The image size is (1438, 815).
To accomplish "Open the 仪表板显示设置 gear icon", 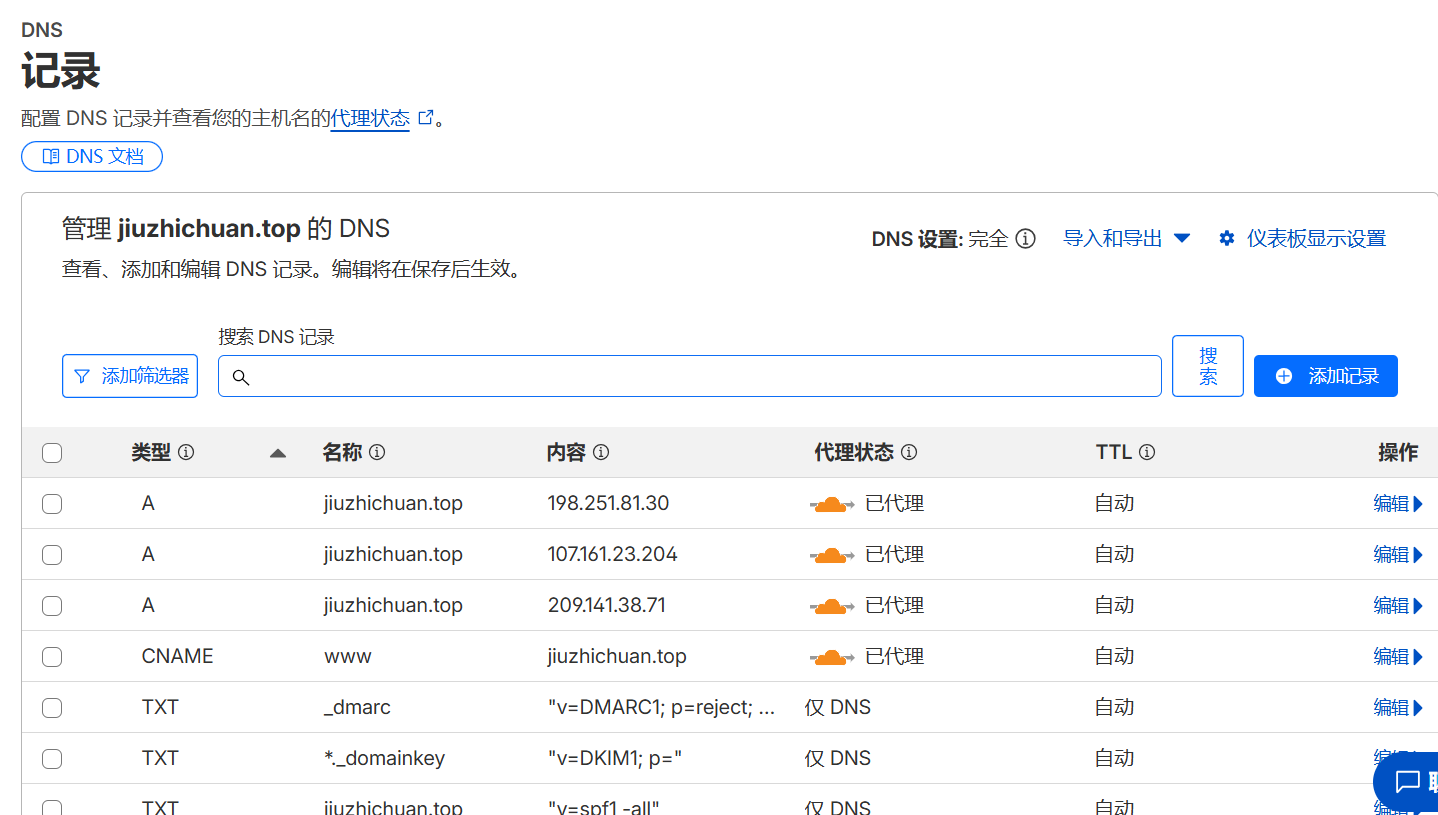I will pos(1227,238).
